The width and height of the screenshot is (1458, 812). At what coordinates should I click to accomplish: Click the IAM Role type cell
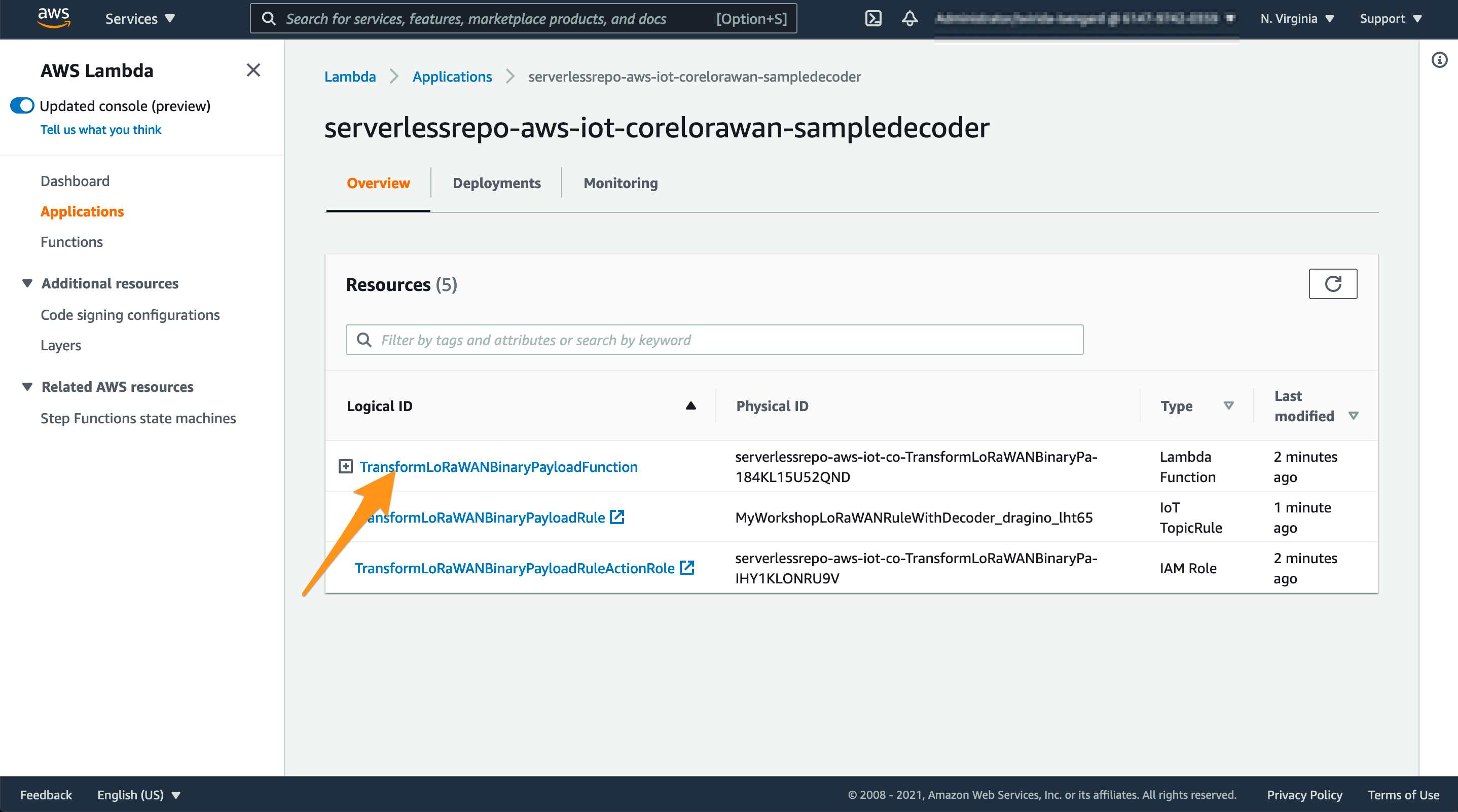[1188, 568]
